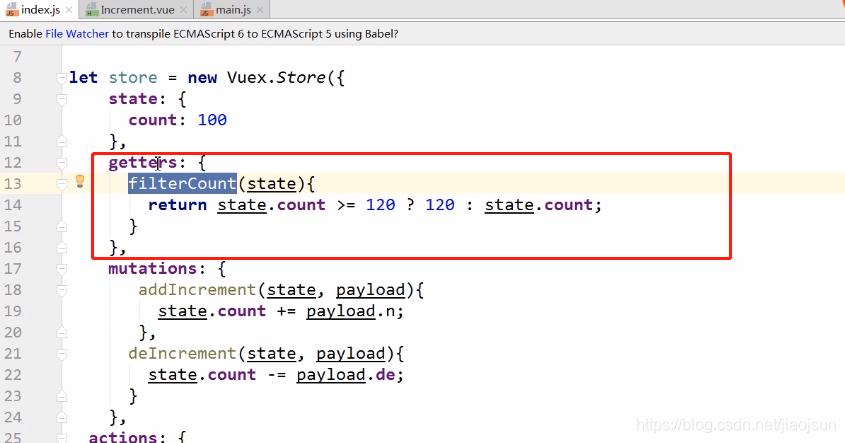Click the 'mutations' keyword
Image resolution: width=845 pixels, height=443 pixels.
(x=153, y=268)
